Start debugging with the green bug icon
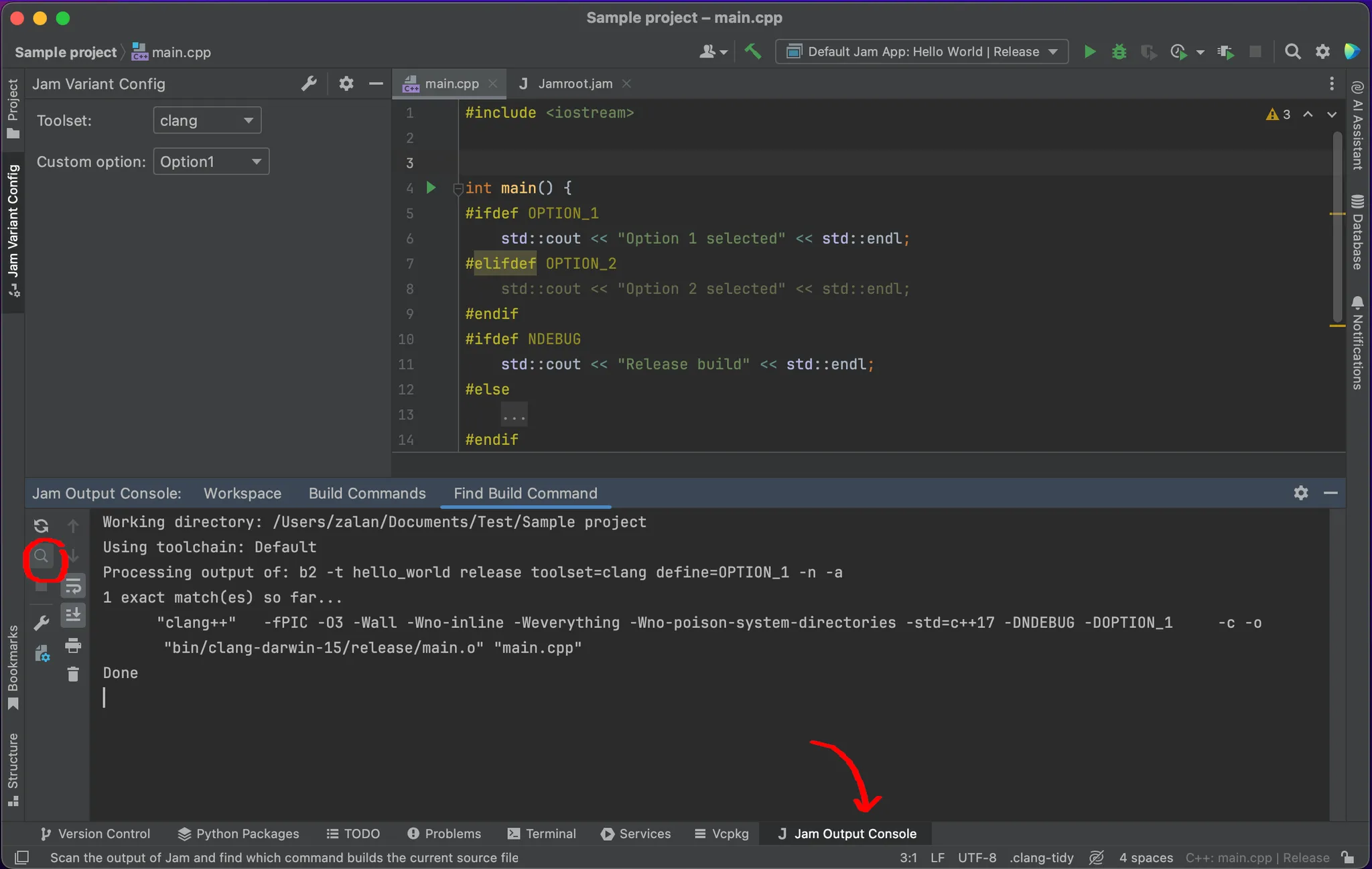This screenshot has width=1372, height=869. click(1119, 52)
